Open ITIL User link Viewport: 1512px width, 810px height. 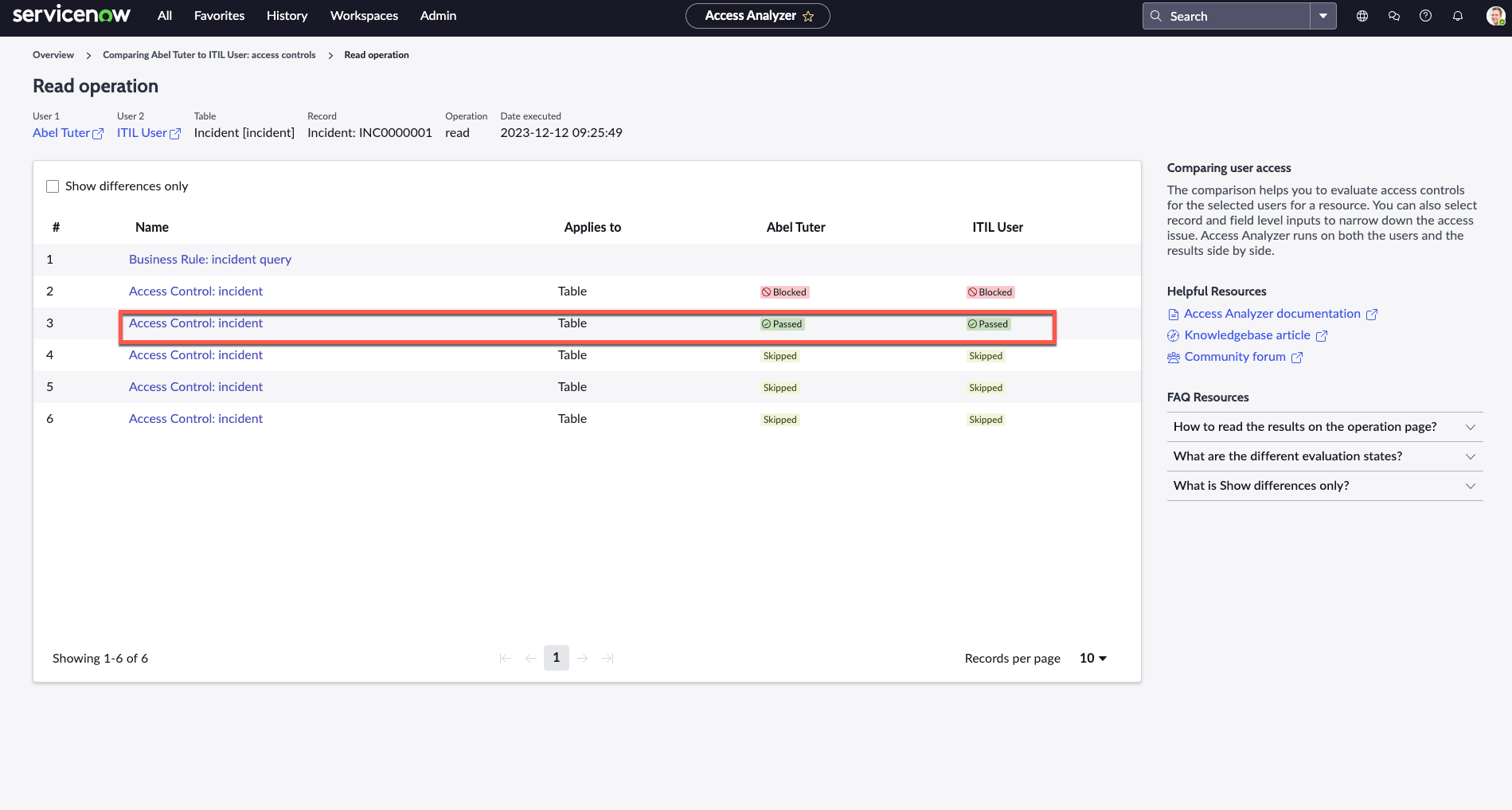click(x=142, y=133)
